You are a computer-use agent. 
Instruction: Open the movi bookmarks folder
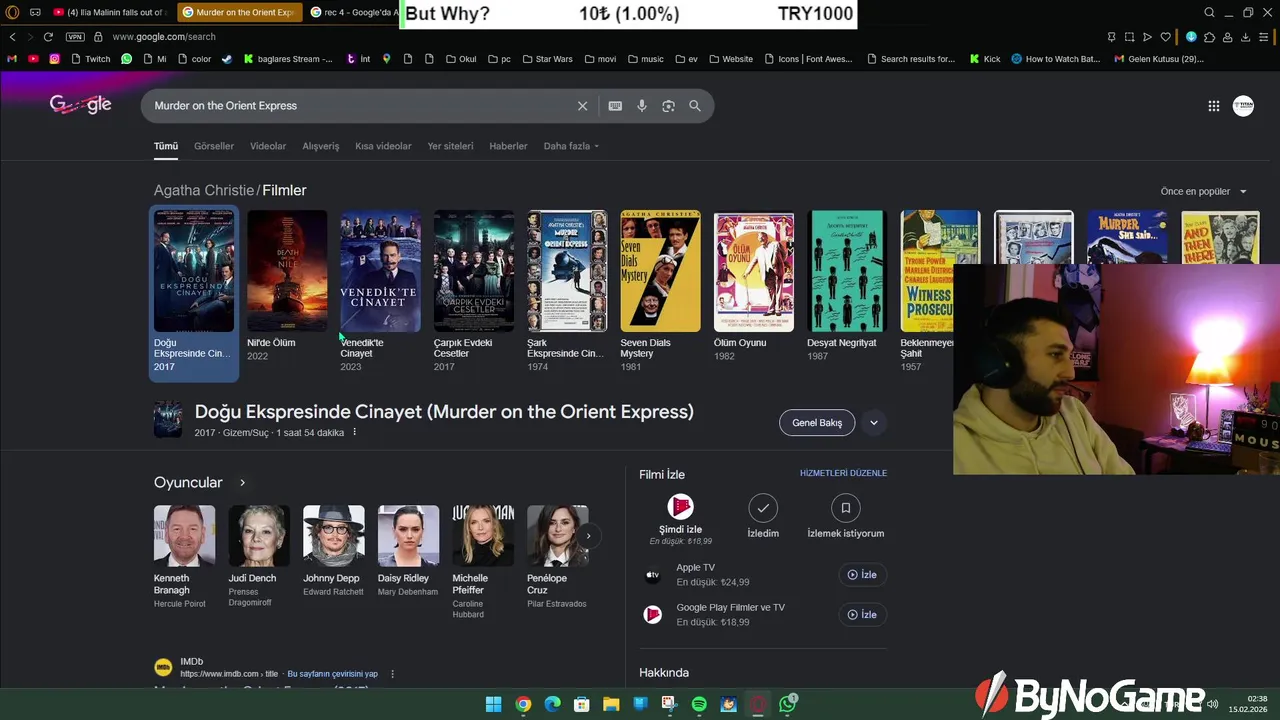click(x=600, y=59)
